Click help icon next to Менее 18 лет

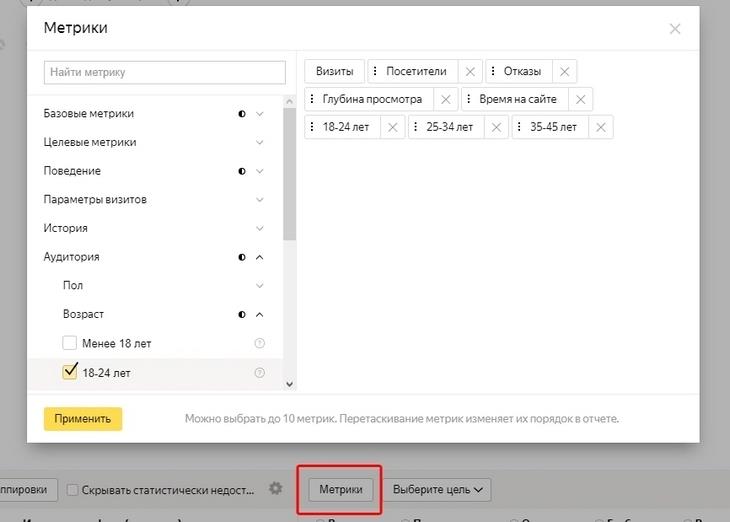[260, 343]
